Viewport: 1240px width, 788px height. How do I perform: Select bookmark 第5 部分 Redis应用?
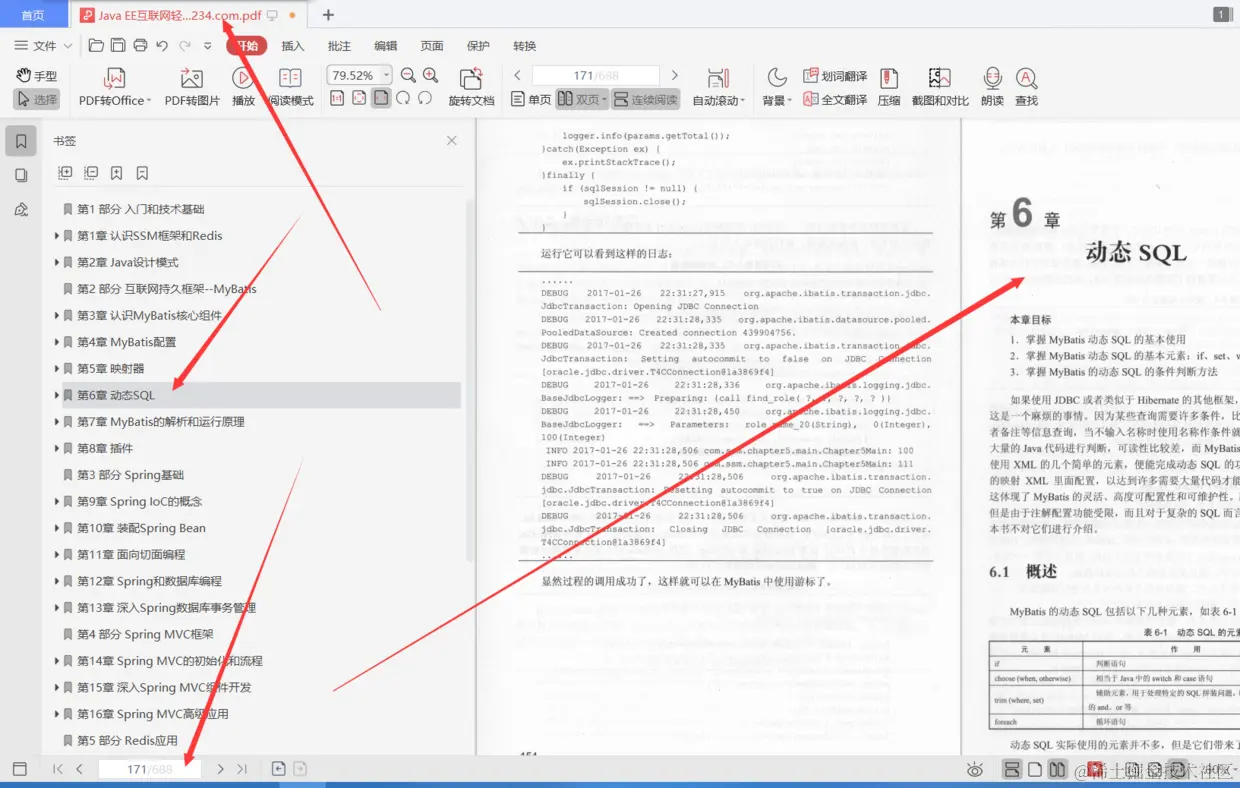(127, 740)
